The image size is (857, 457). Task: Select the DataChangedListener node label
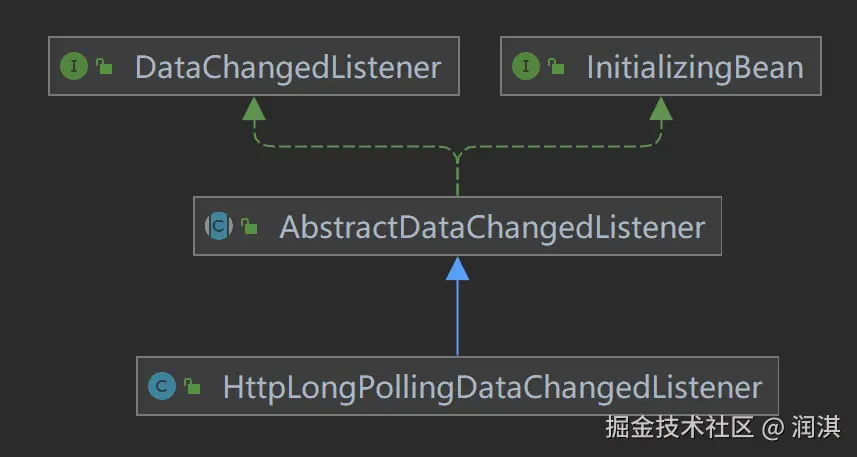287,67
